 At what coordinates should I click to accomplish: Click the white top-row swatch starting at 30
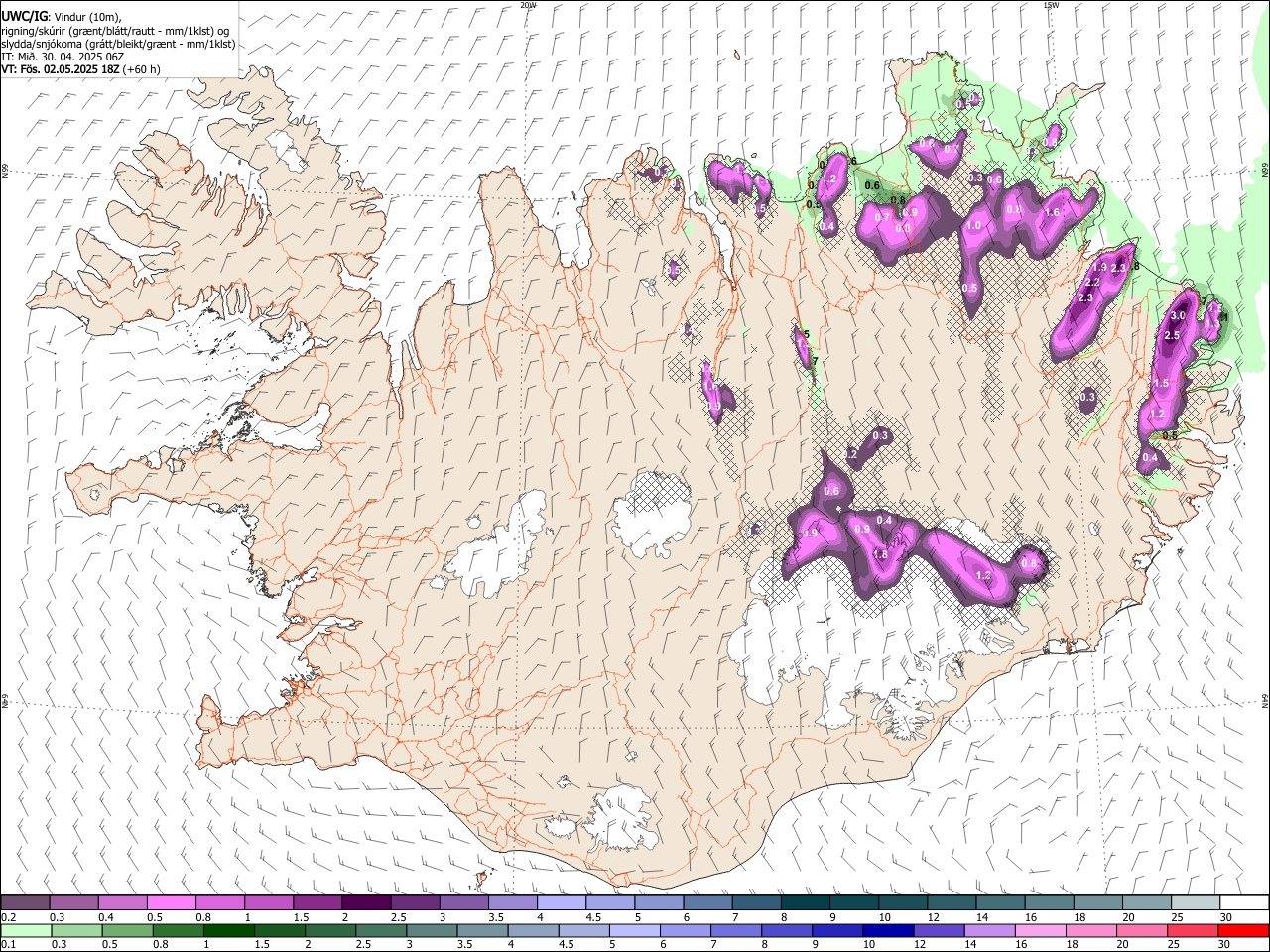click(1245, 902)
